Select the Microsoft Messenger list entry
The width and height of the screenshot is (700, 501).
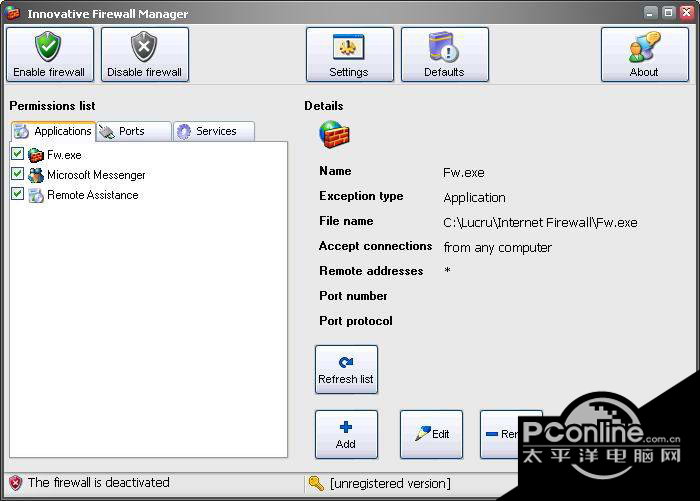point(96,175)
